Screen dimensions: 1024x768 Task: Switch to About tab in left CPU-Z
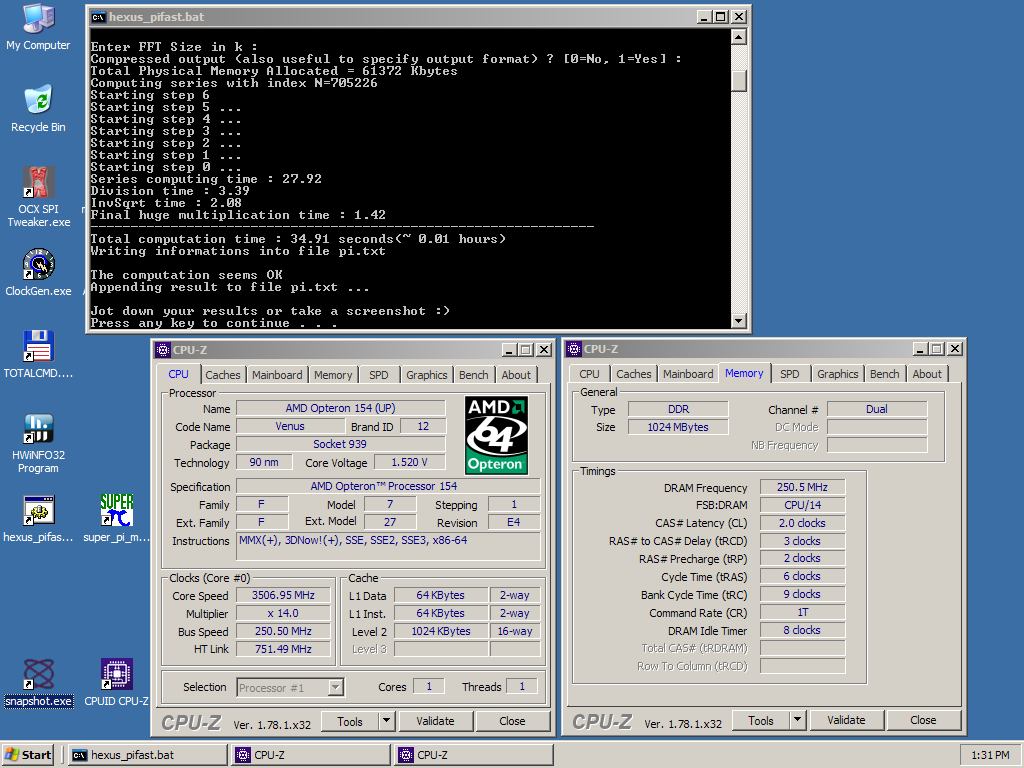tap(517, 375)
